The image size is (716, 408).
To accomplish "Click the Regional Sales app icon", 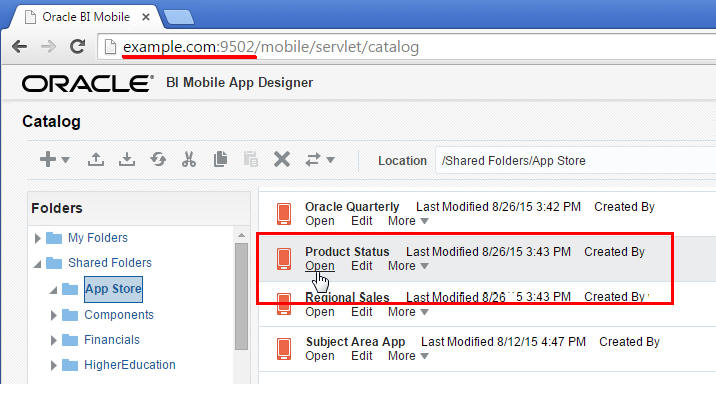I will tap(284, 304).
